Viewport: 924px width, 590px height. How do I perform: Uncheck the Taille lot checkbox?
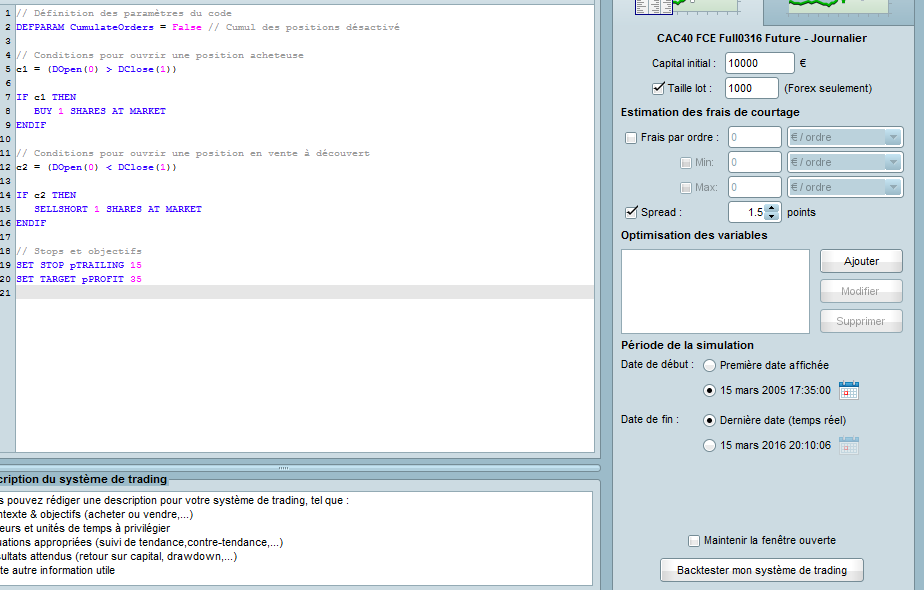click(x=658, y=88)
